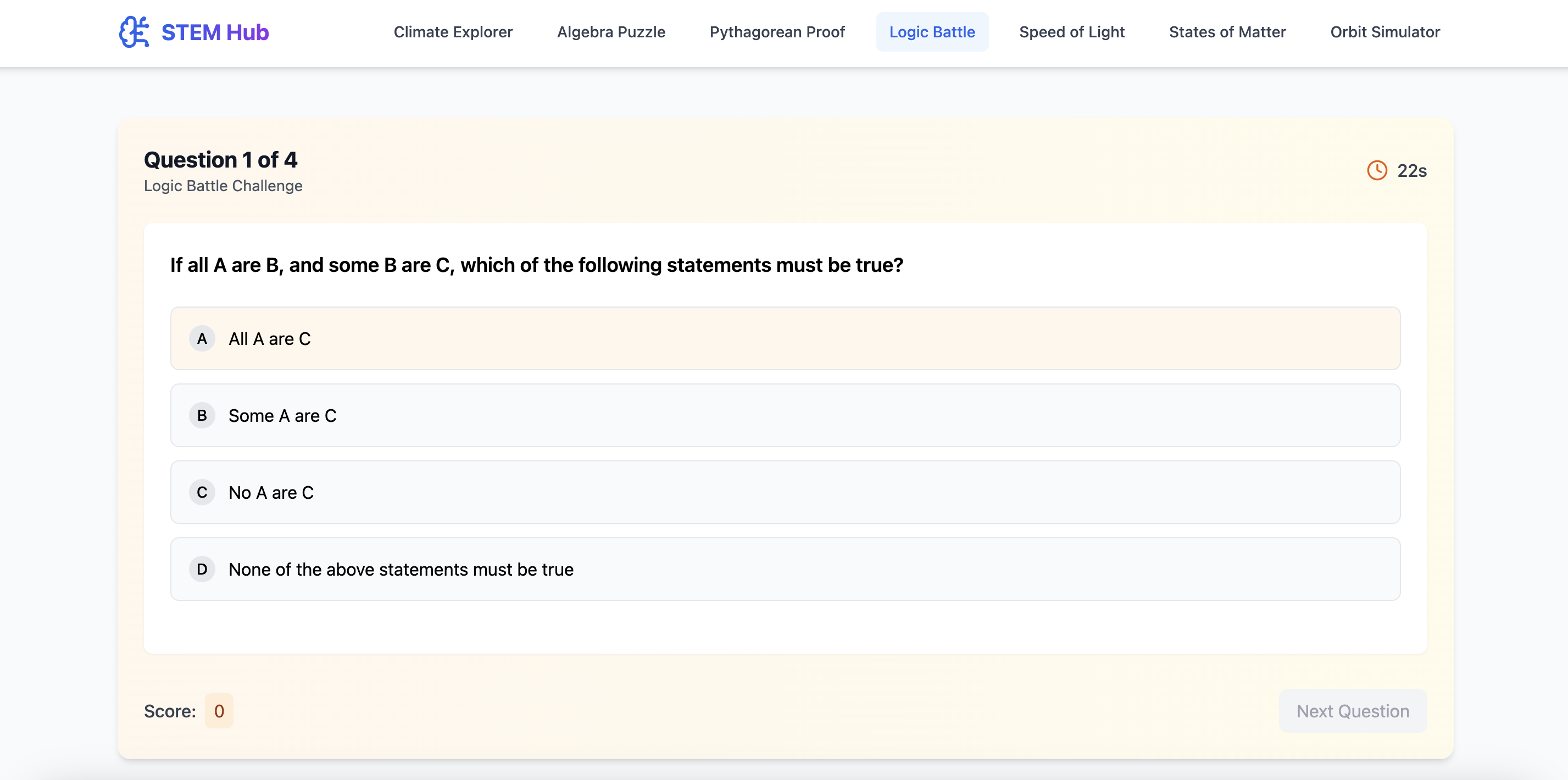The image size is (1568, 780).
Task: Select answer "All A are C"
Action: pyautogui.click(x=785, y=339)
